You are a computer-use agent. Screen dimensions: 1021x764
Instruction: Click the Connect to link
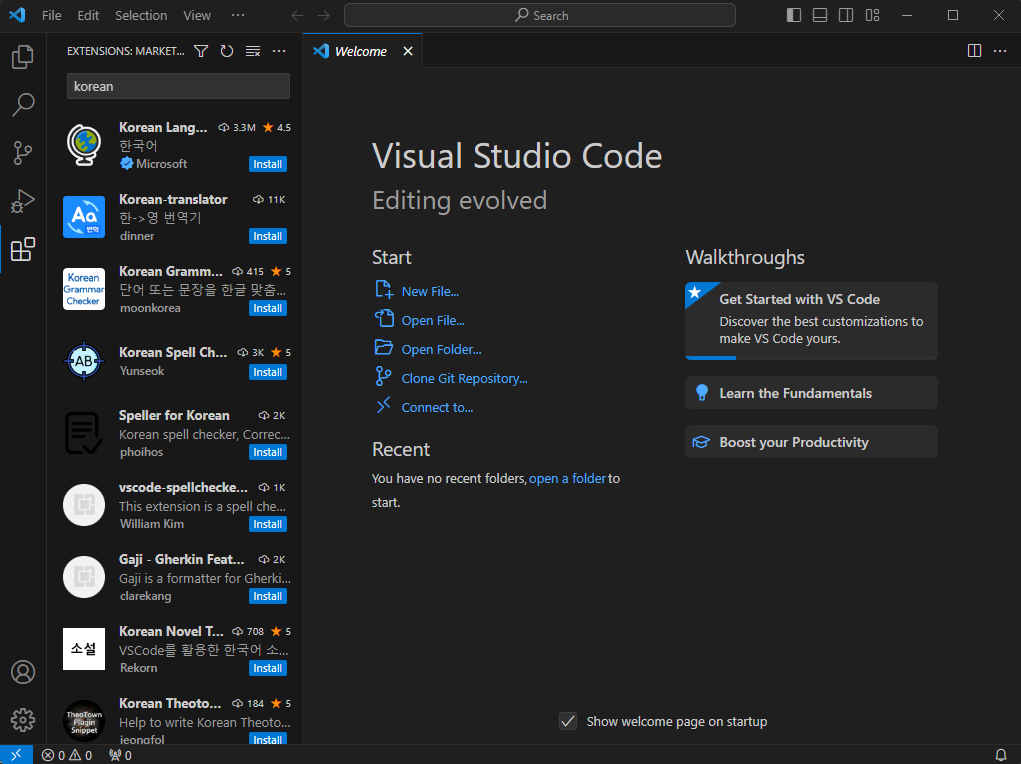click(437, 407)
